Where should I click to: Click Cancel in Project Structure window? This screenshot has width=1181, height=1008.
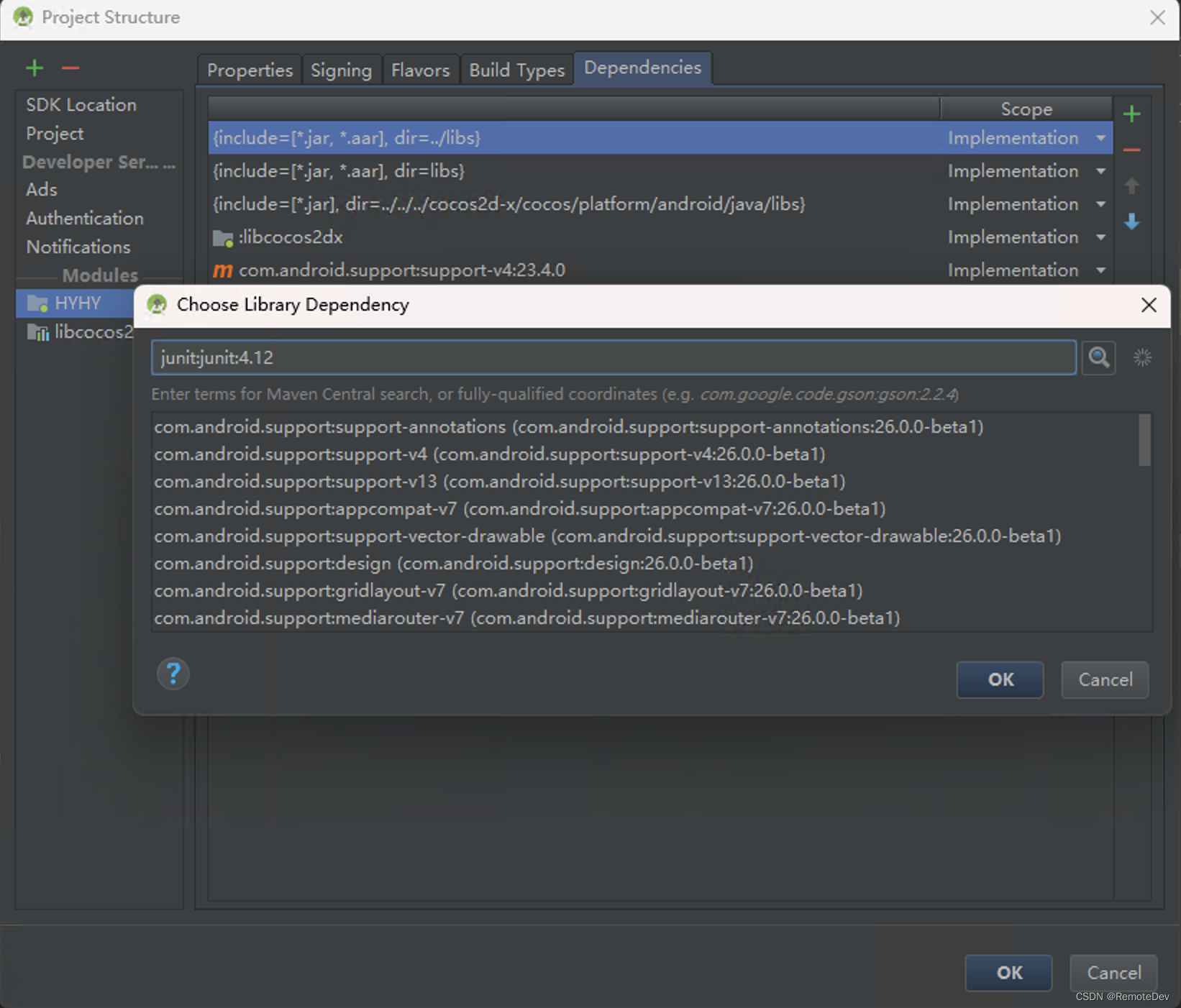point(1113,973)
